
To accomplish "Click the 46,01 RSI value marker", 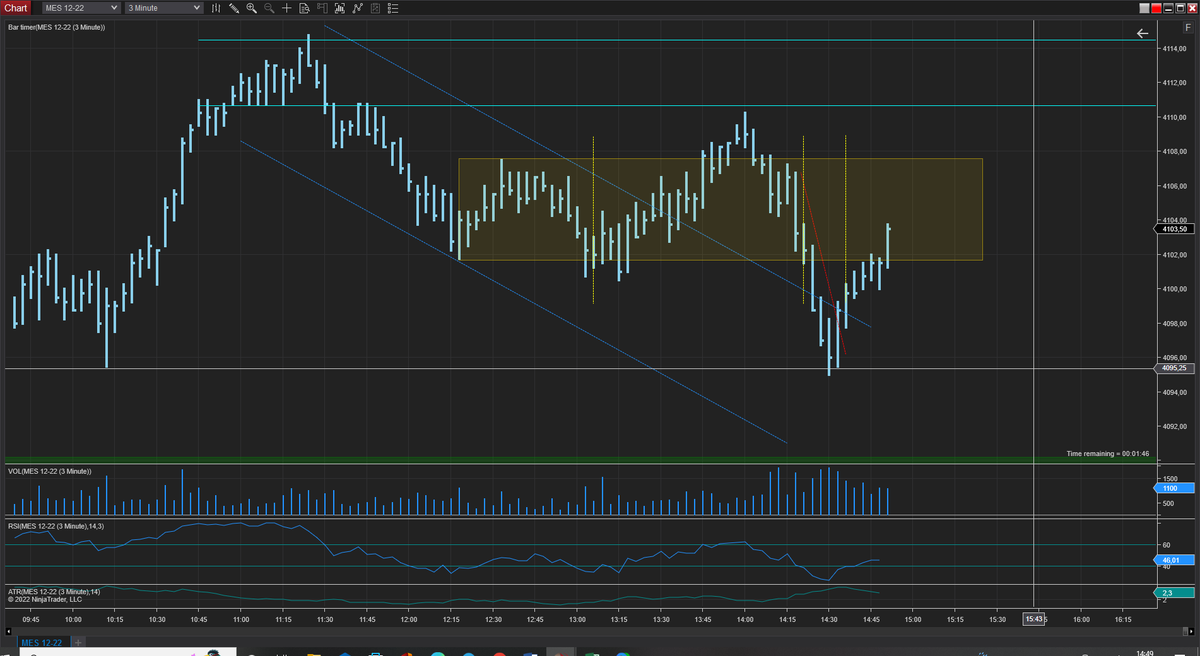I will click(1174, 560).
